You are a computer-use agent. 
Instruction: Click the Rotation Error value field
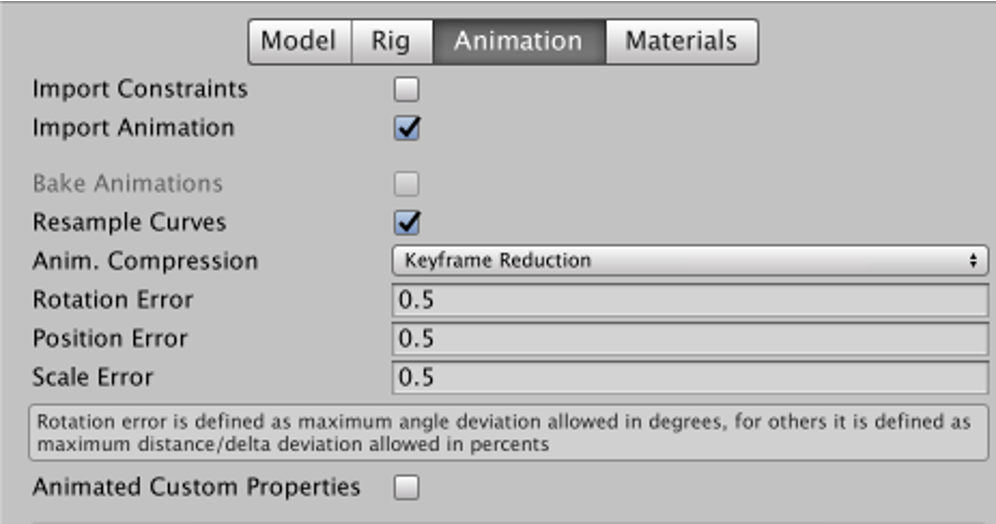(689, 300)
